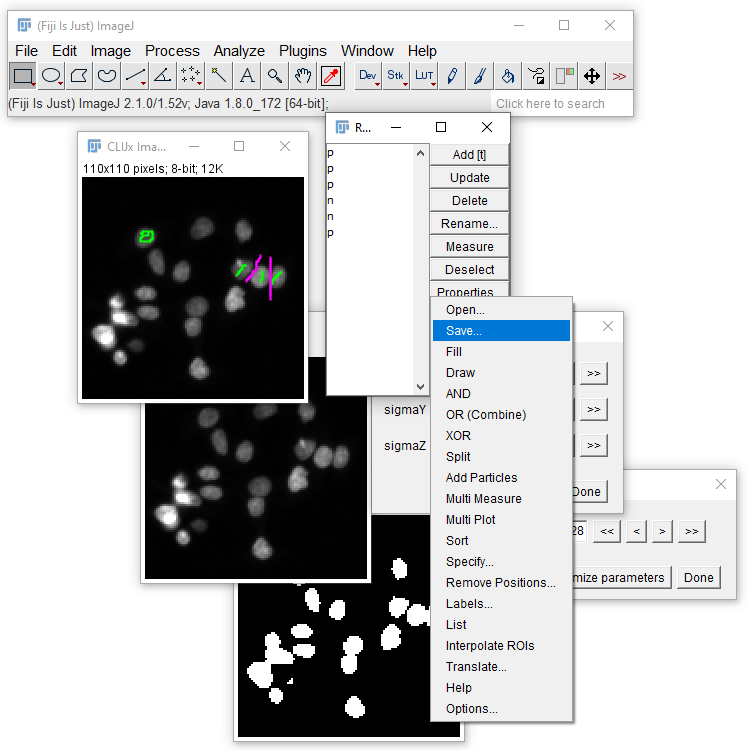Select the Polygon selection tool

(79, 76)
